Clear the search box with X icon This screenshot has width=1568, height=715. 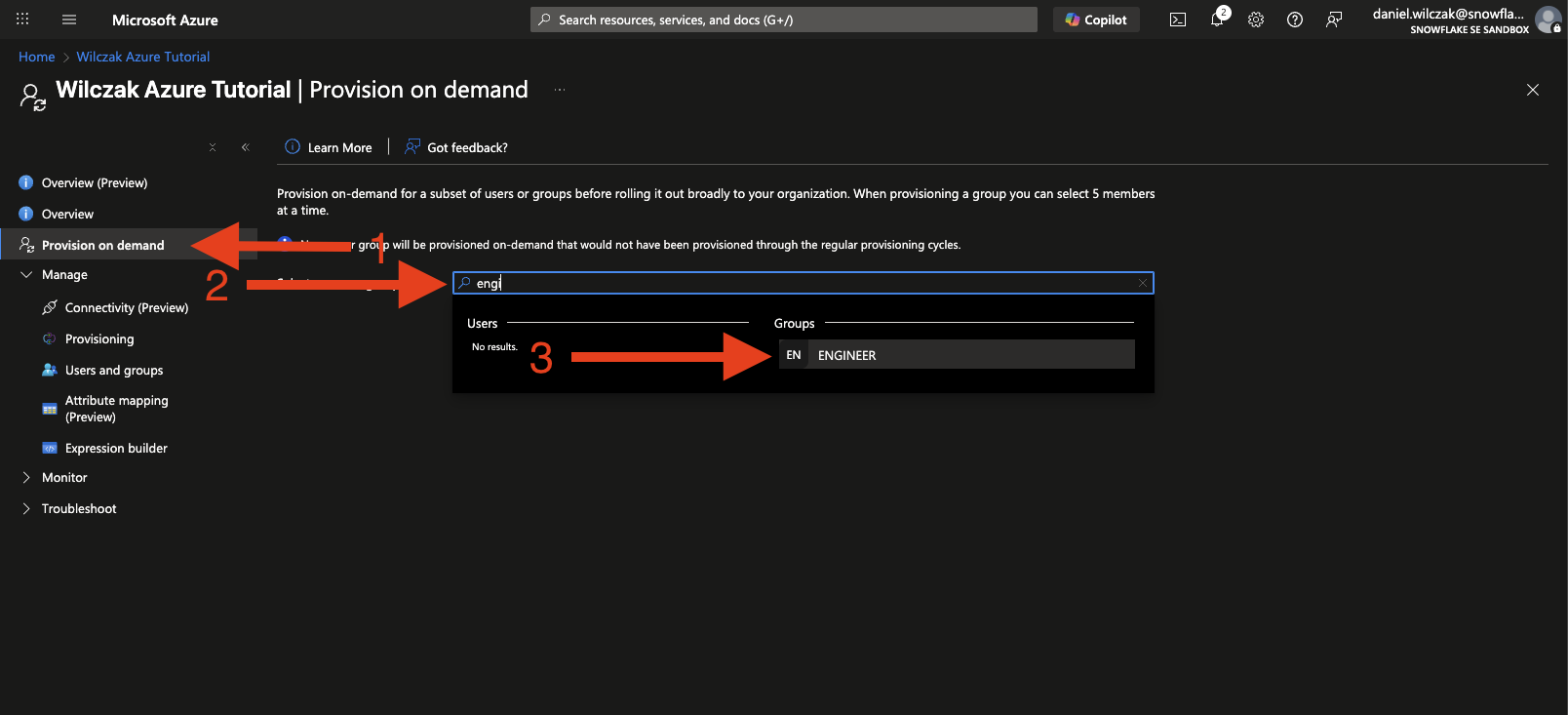(1143, 283)
